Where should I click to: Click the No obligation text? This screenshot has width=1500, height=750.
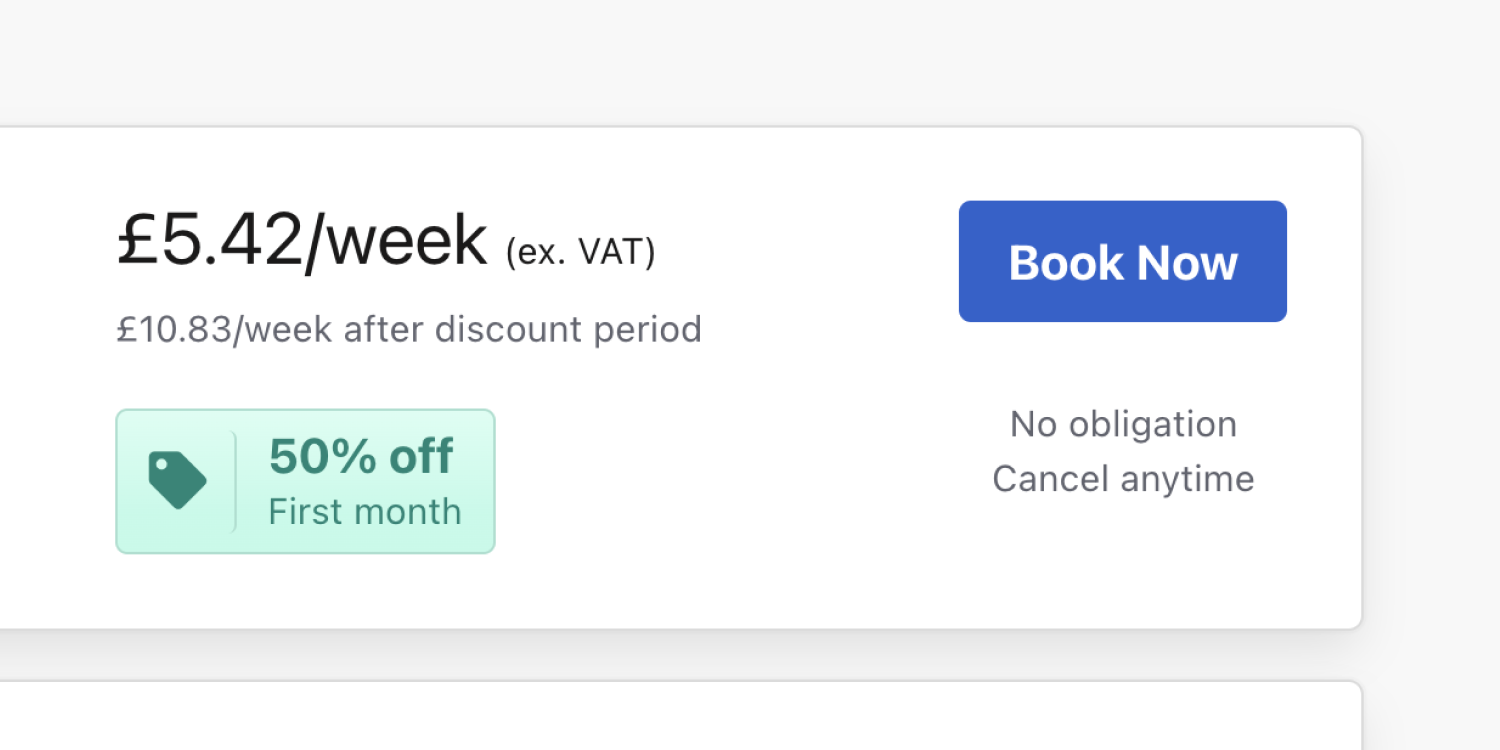pos(1122,424)
